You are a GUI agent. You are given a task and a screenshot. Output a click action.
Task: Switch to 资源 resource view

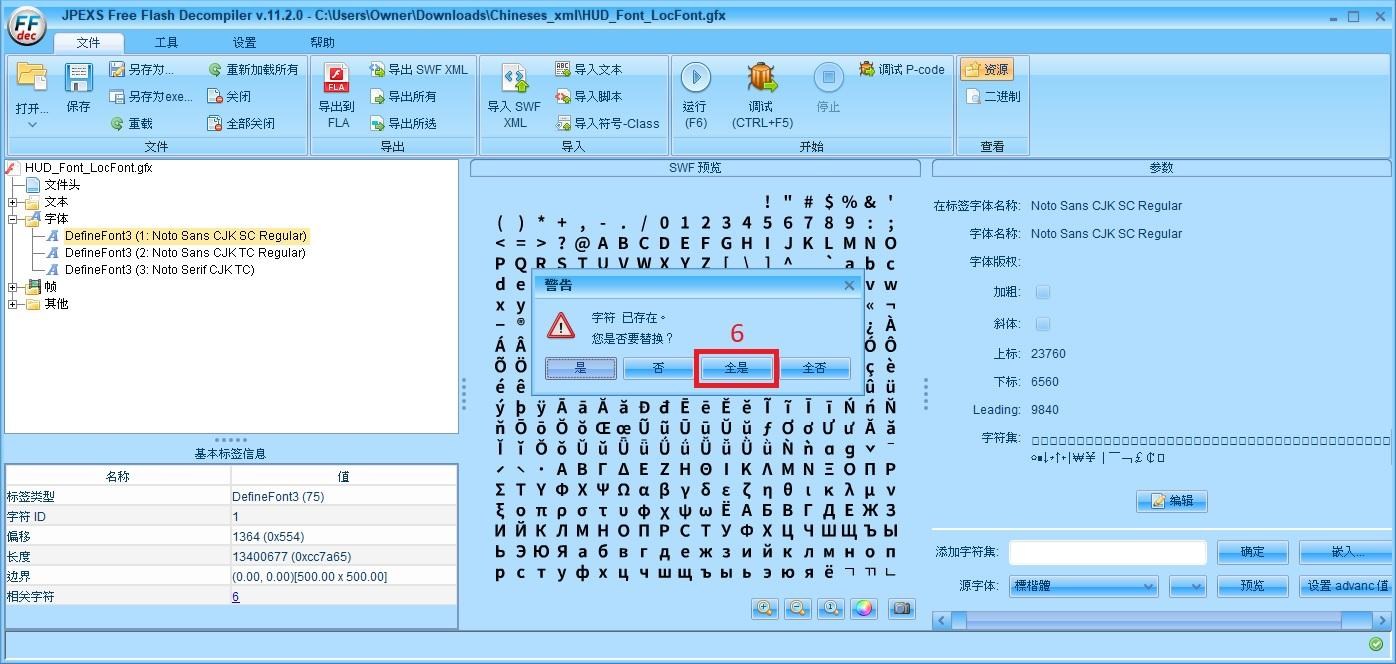(987, 70)
